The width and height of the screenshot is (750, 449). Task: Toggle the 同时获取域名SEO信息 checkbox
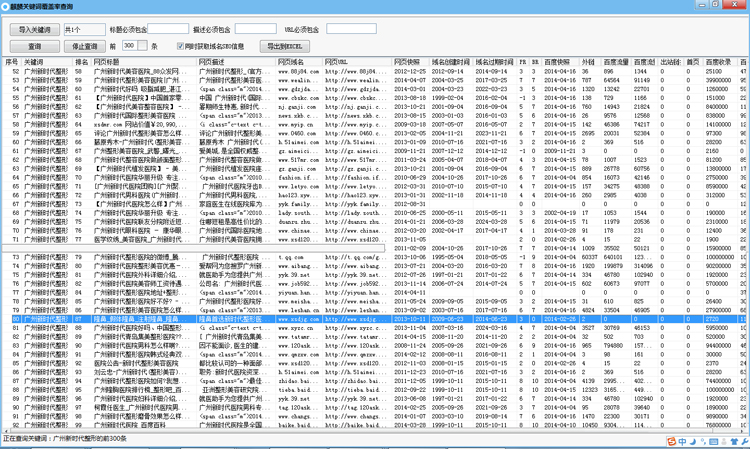pyautogui.click(x=180, y=46)
